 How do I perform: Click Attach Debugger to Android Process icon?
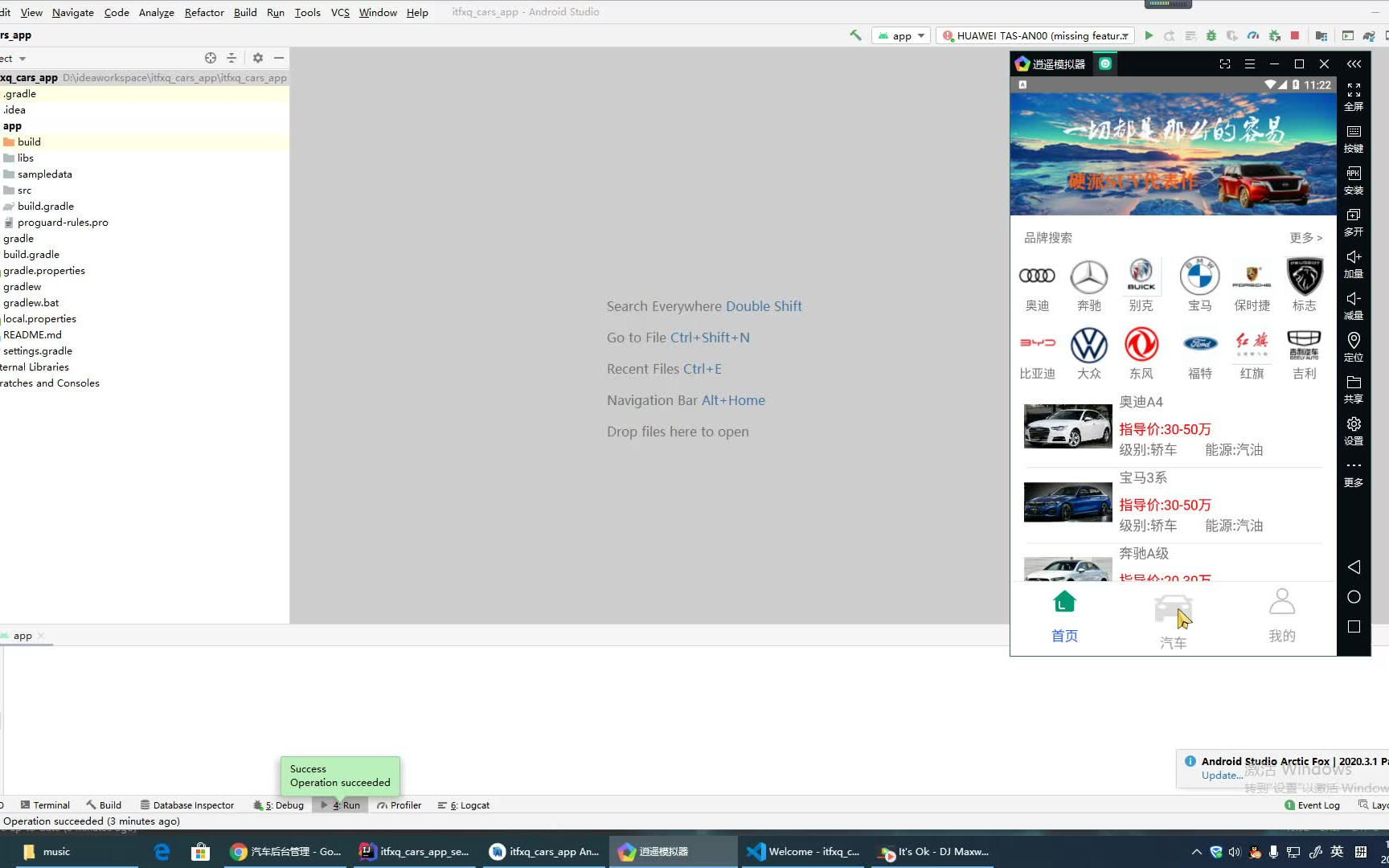pyautogui.click(x=1274, y=35)
